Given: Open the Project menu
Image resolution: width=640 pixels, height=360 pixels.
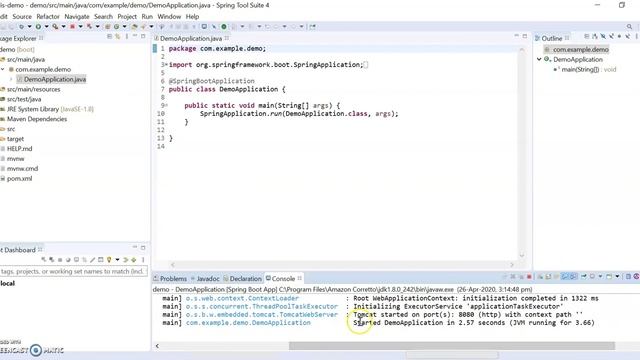Looking at the screenshot, I should 127,16.
